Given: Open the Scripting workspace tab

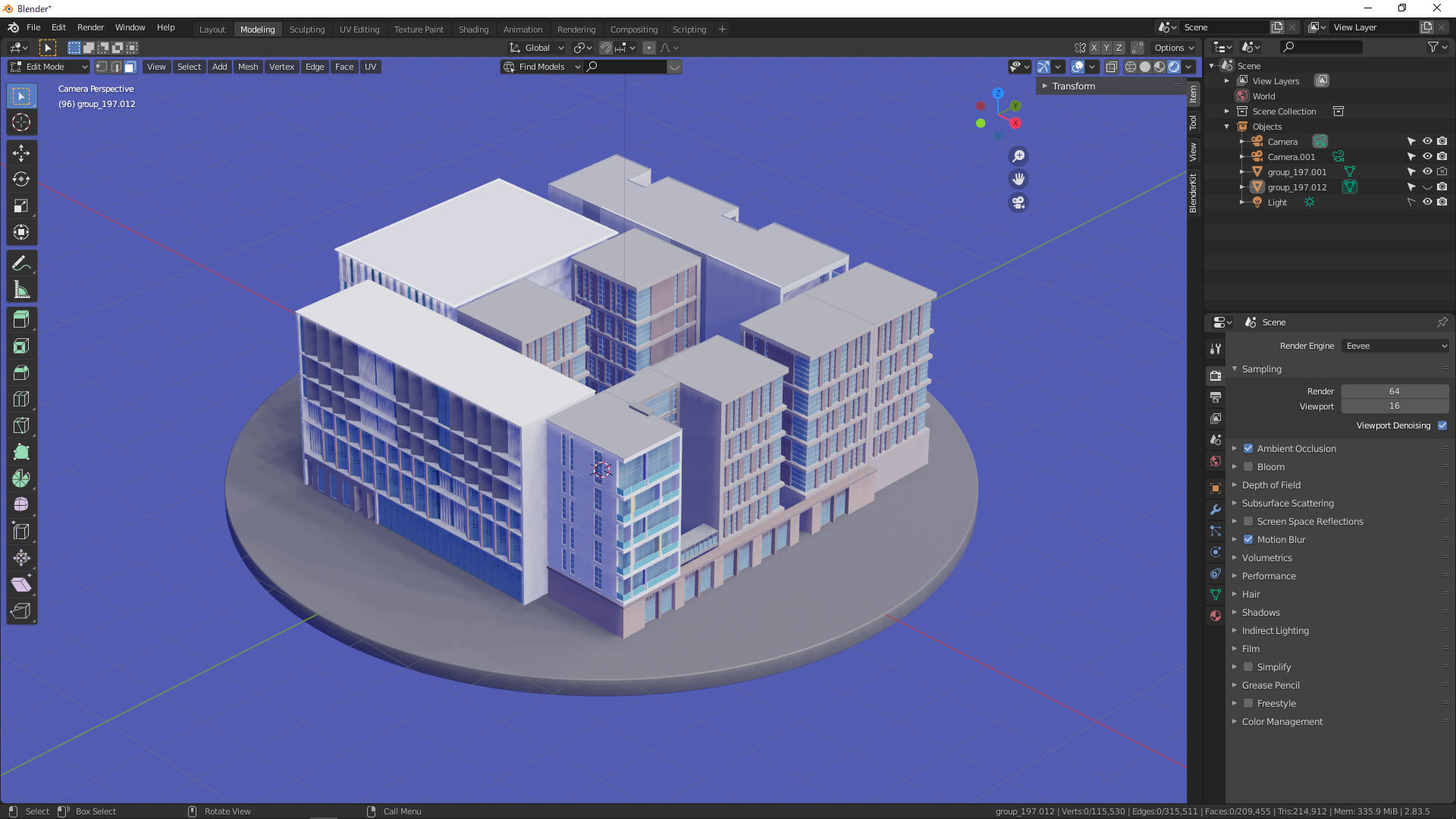Looking at the screenshot, I should pos(691,28).
